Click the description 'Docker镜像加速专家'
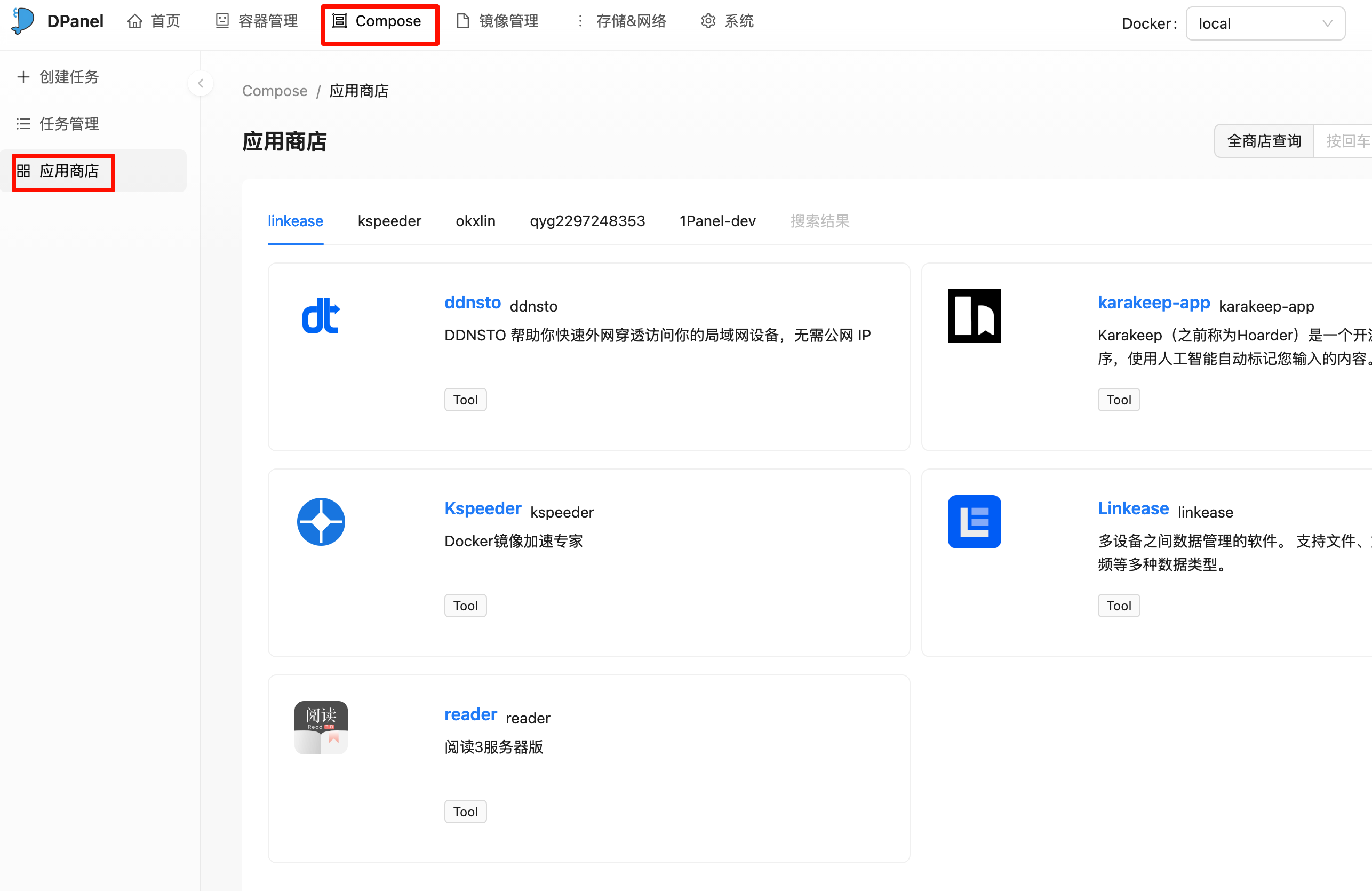This screenshot has width=1372, height=891. [514, 541]
